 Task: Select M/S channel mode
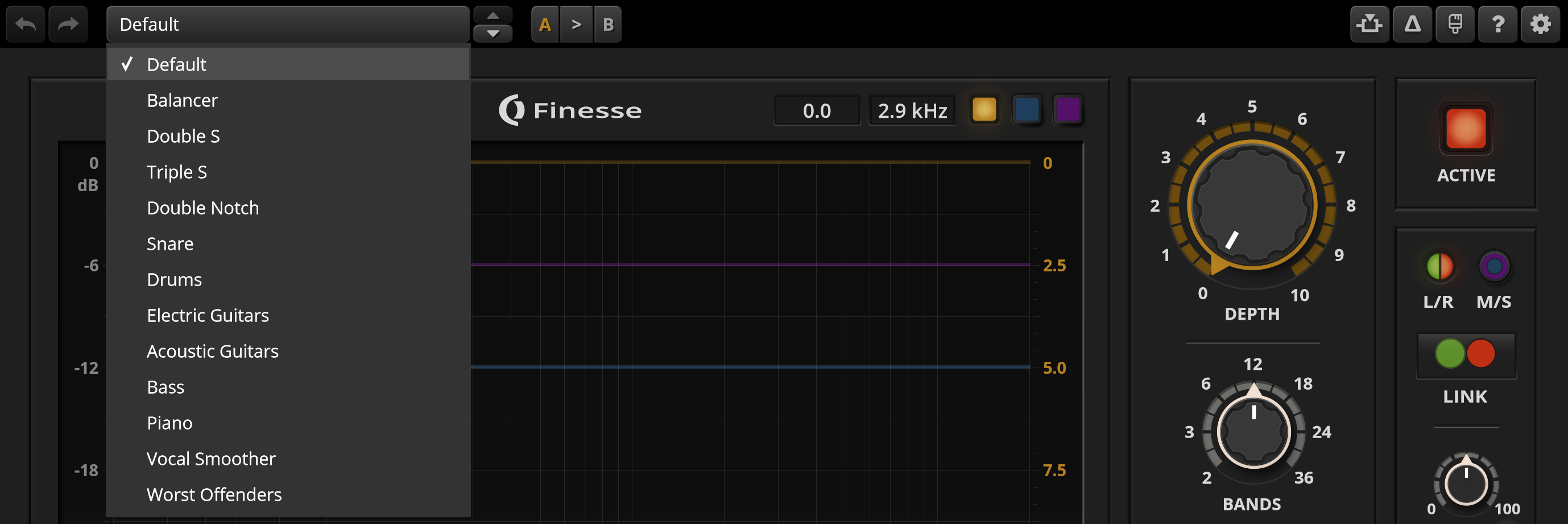point(1494,267)
